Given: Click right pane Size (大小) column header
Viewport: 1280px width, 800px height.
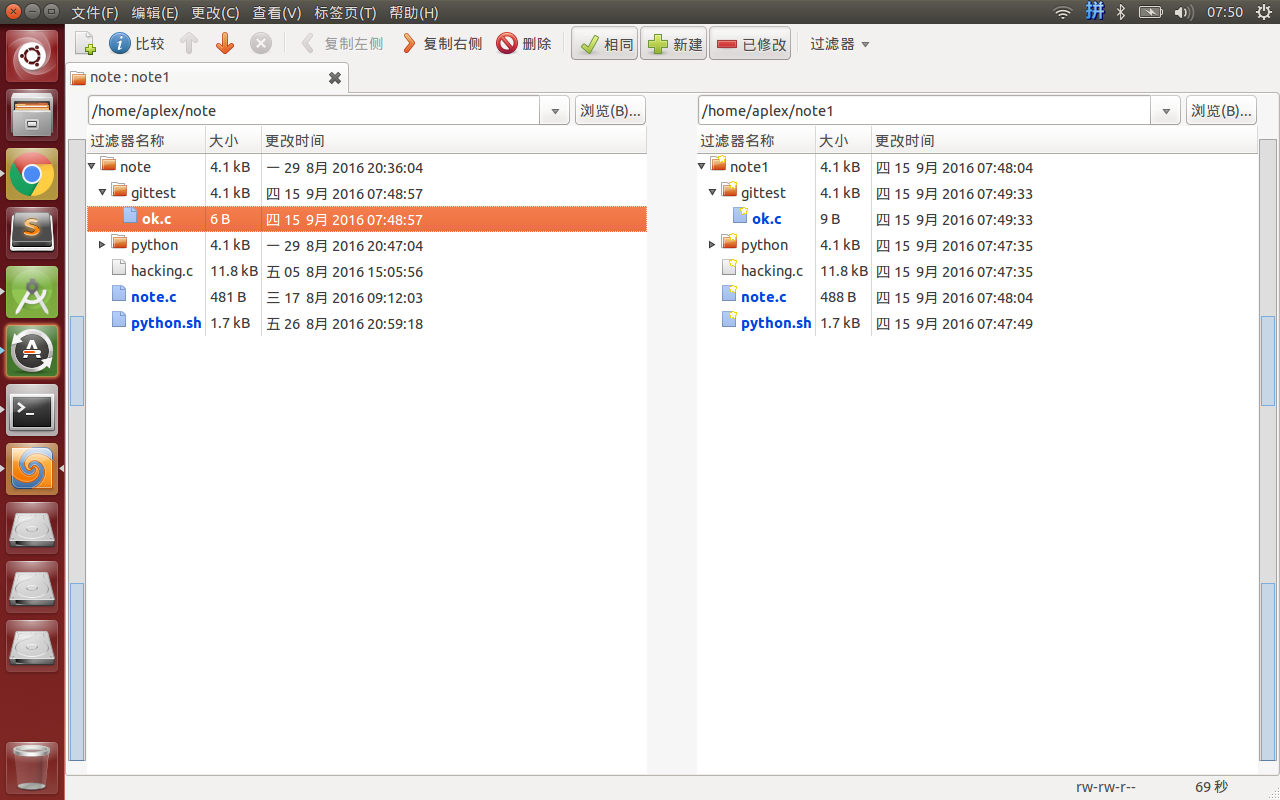Looking at the screenshot, I should (843, 141).
